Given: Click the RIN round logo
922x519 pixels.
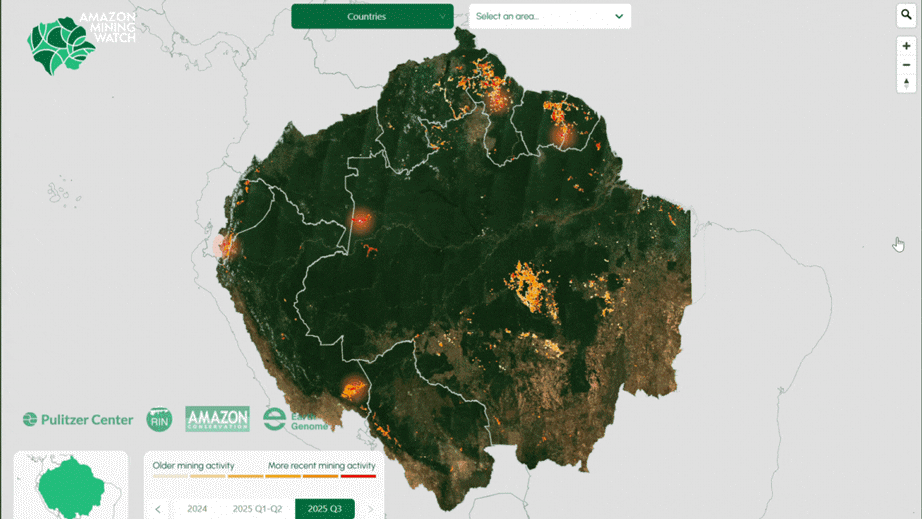Looking at the screenshot, I should click(159, 420).
